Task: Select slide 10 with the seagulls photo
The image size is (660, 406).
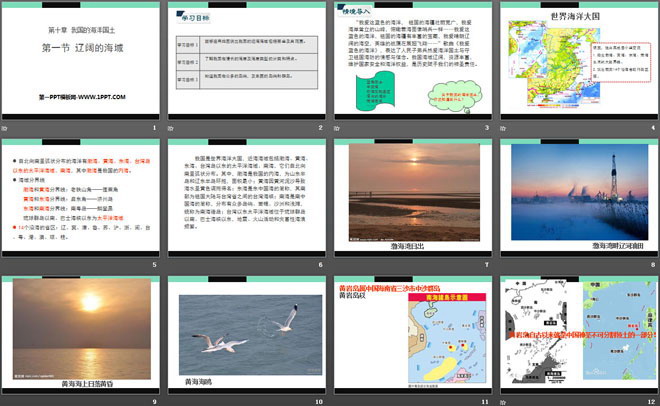Action: pos(247,335)
